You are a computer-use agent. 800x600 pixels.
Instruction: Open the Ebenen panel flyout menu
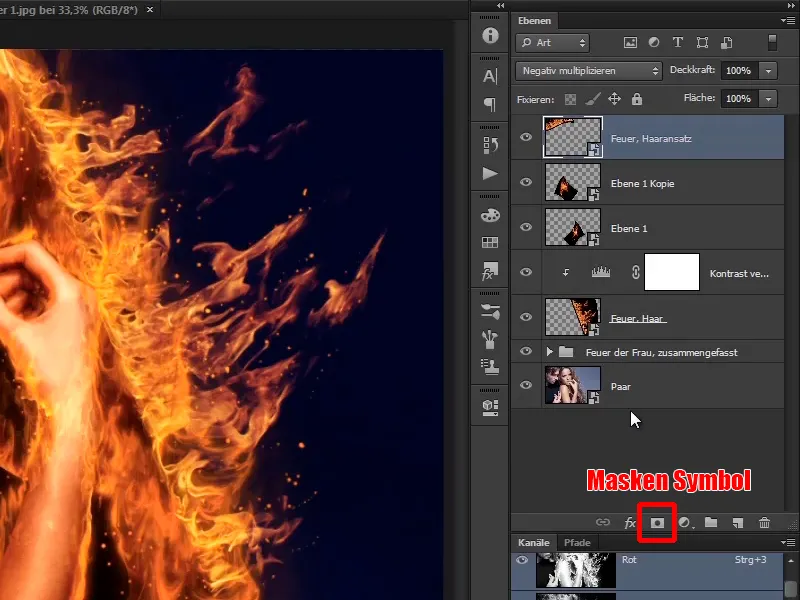pos(787,20)
